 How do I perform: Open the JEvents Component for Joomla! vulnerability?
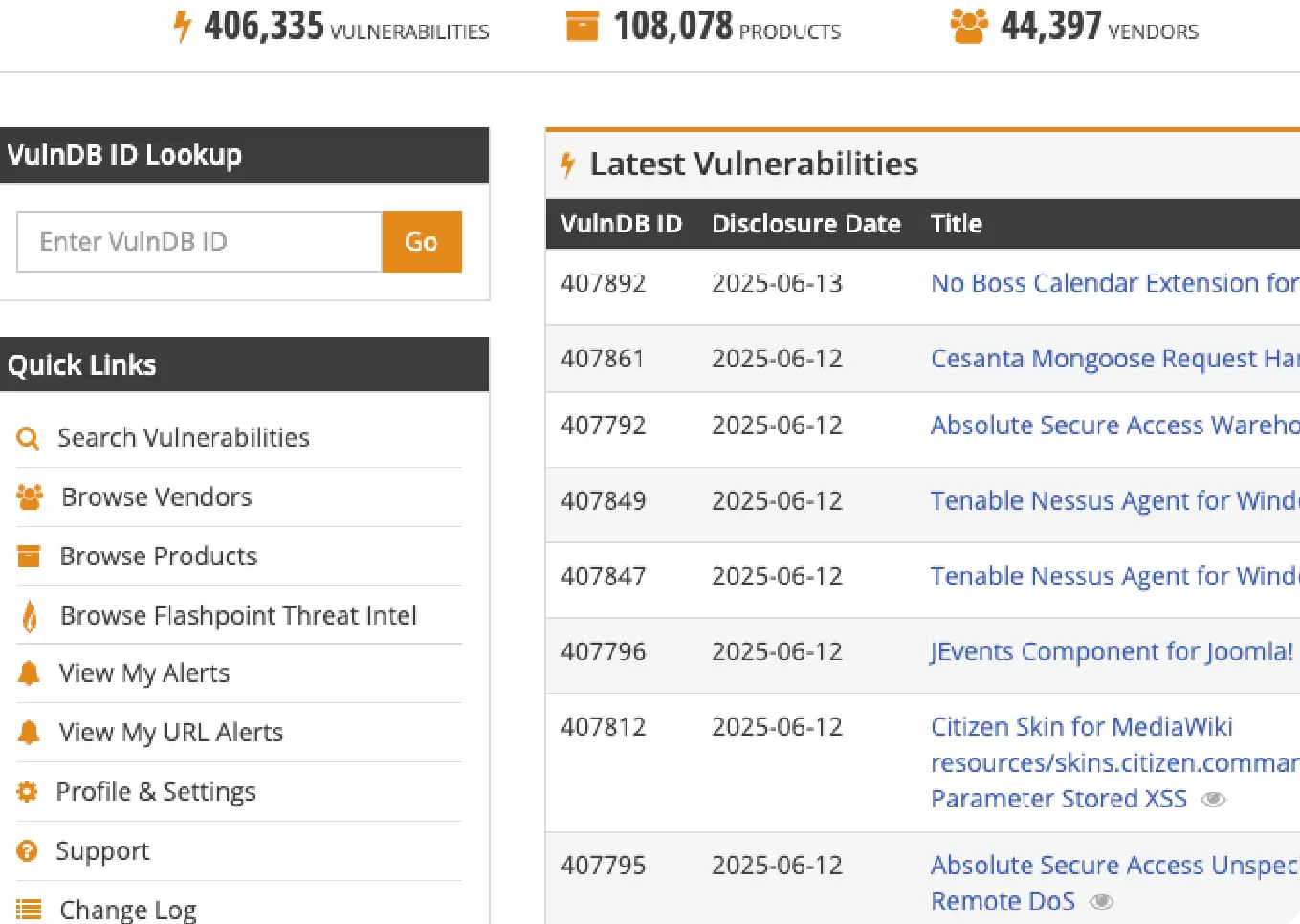point(1112,651)
